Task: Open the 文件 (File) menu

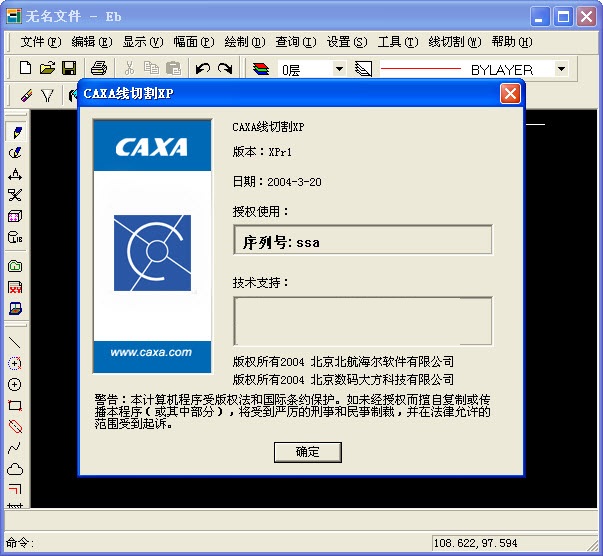Action: click(40, 42)
